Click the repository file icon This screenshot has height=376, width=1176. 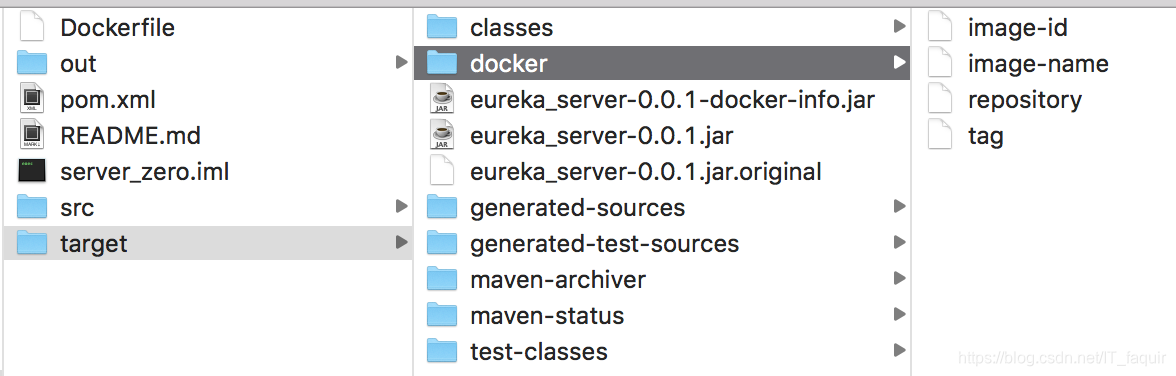point(940,99)
